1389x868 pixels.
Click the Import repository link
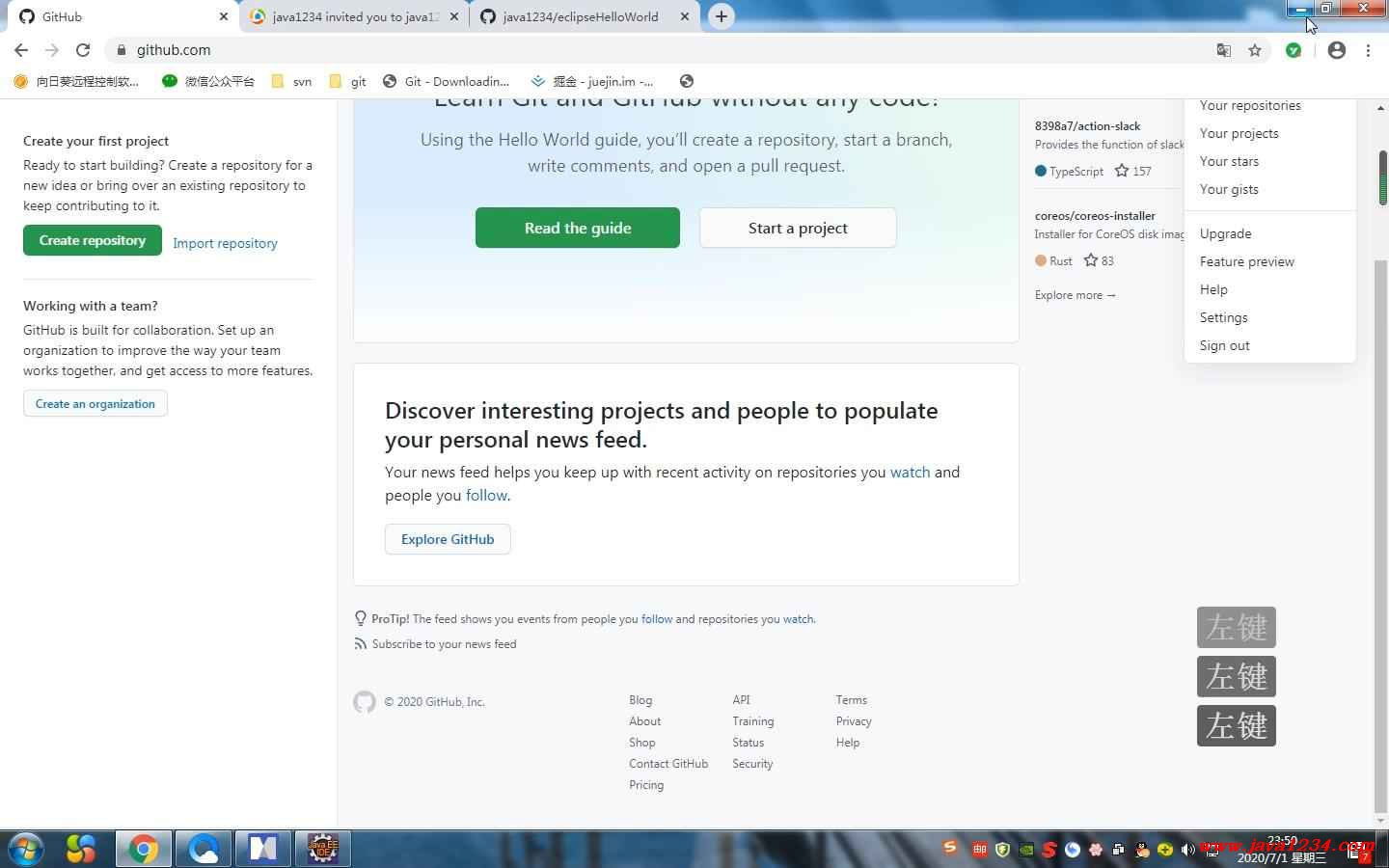pyautogui.click(x=225, y=243)
